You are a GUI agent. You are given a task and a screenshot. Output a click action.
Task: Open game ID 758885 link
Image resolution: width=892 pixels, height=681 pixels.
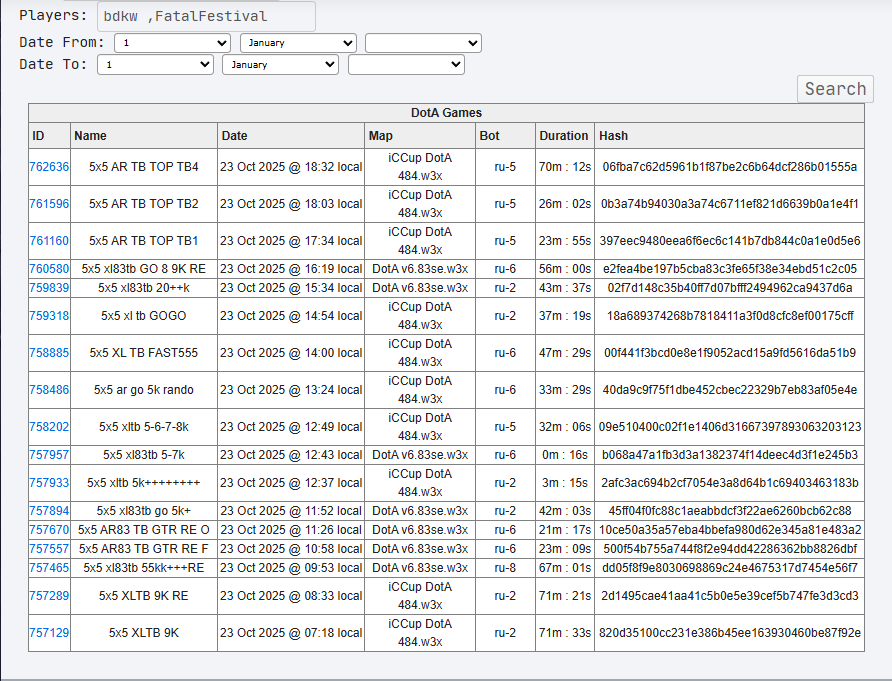pos(49,353)
